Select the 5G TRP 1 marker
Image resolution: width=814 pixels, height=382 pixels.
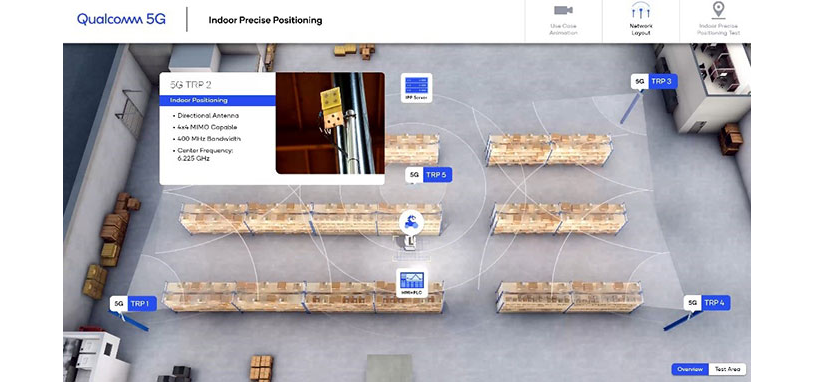[x=133, y=304]
